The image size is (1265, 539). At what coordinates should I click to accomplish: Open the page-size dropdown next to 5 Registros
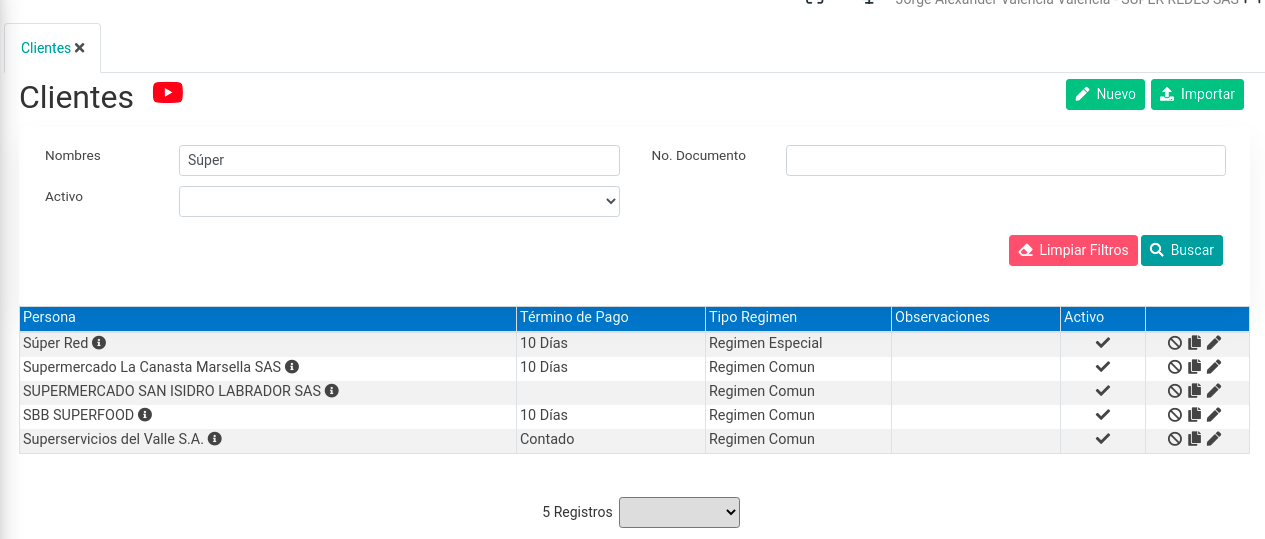[x=679, y=512]
